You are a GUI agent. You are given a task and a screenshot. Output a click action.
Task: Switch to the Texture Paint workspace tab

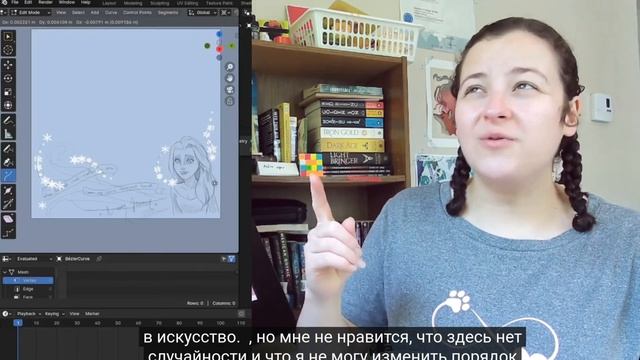coord(219,3)
